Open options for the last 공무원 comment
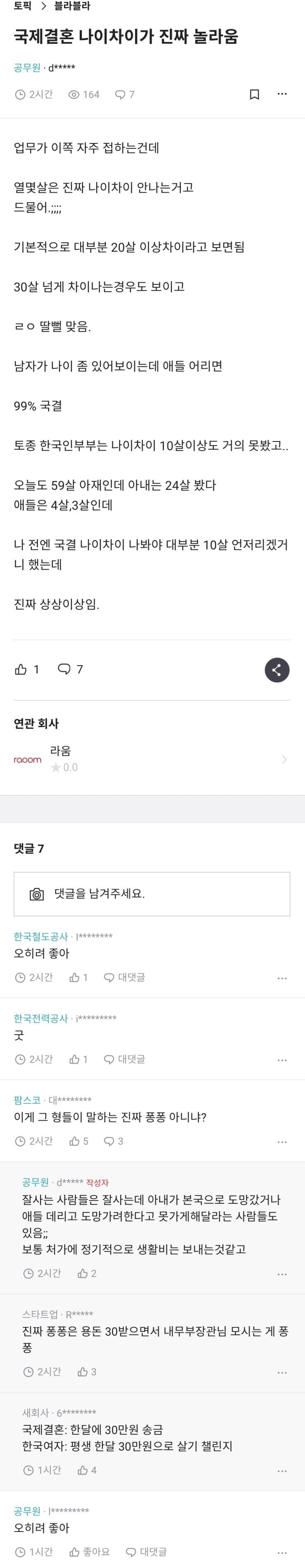This screenshot has width=305, height=1568. 282,1552
